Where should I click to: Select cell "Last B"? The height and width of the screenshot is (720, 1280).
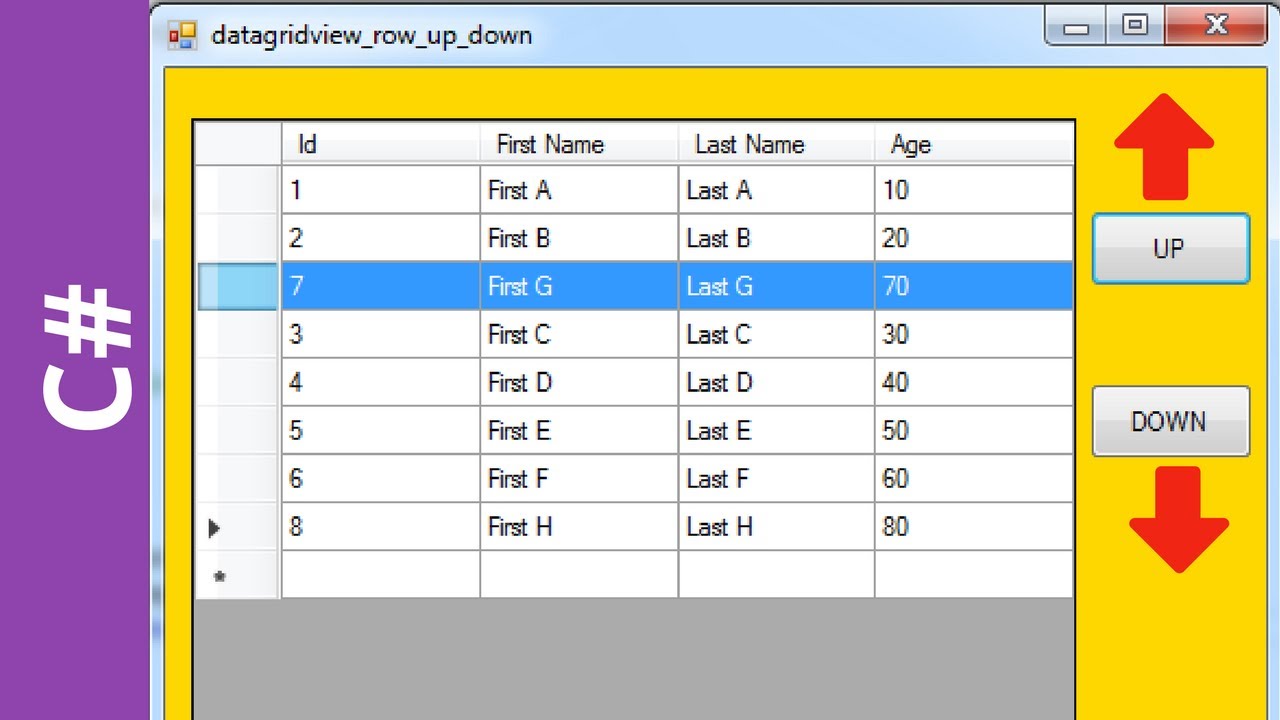pyautogui.click(x=776, y=238)
